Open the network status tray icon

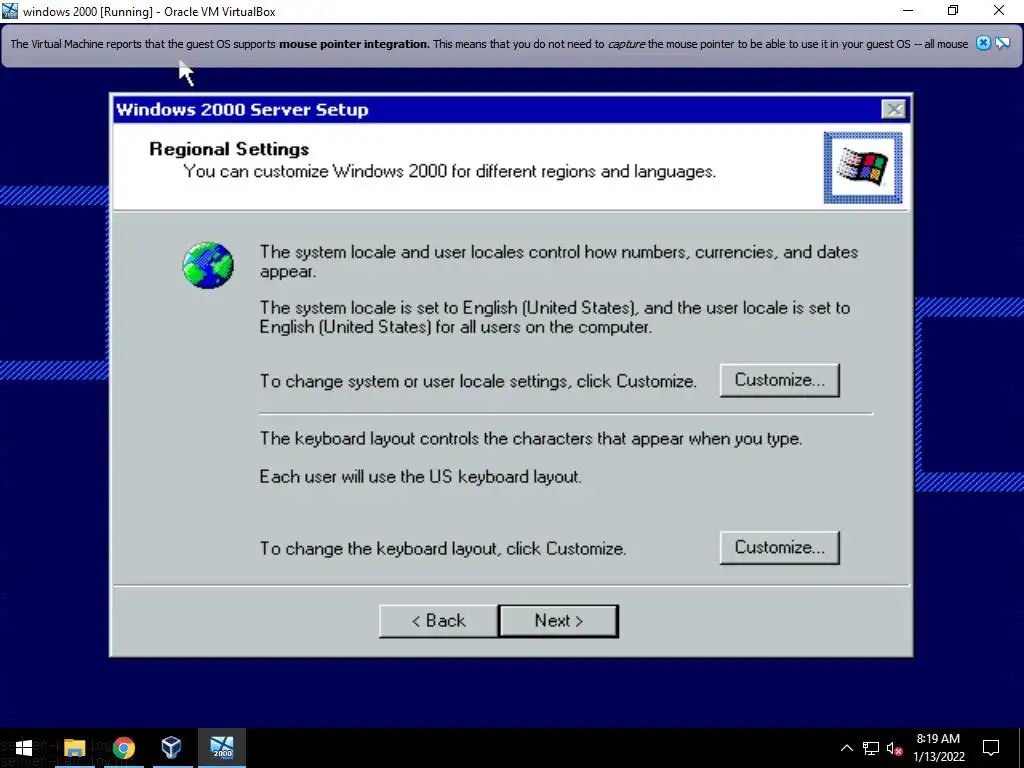(x=871, y=748)
